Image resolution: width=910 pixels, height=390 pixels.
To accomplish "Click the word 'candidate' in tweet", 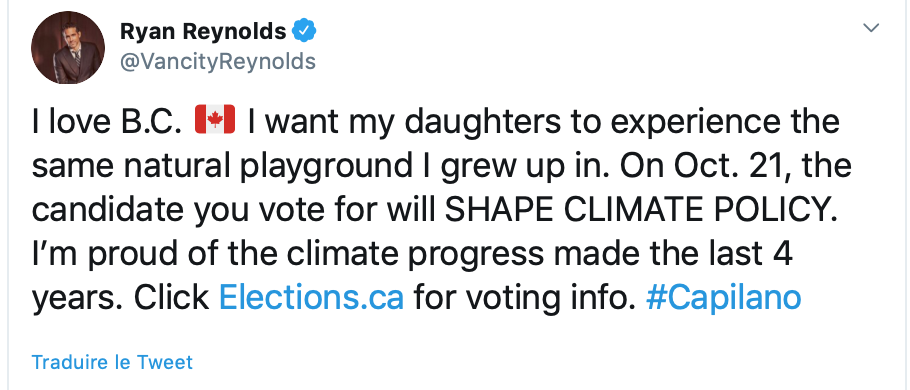I will coord(109,210).
